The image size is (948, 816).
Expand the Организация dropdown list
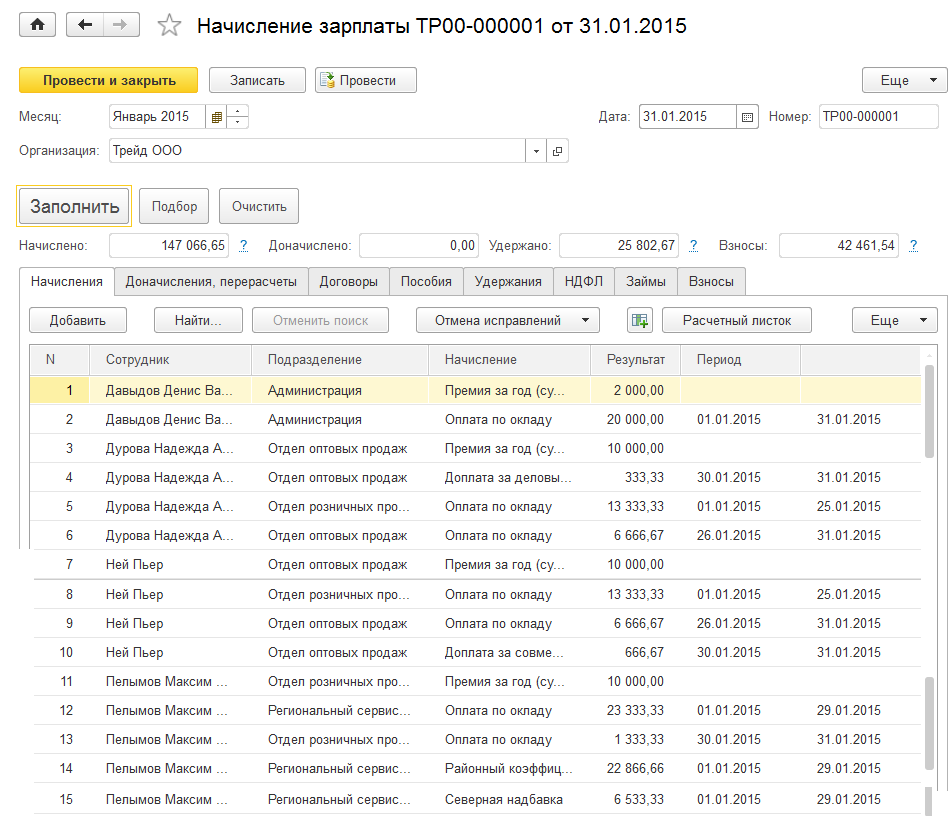point(536,151)
